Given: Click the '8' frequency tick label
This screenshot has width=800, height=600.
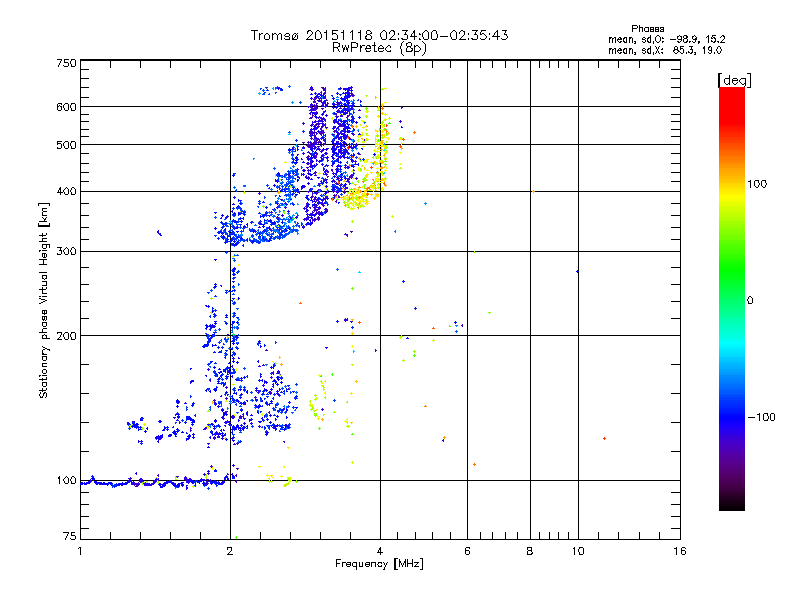Looking at the screenshot, I should 530,551.
